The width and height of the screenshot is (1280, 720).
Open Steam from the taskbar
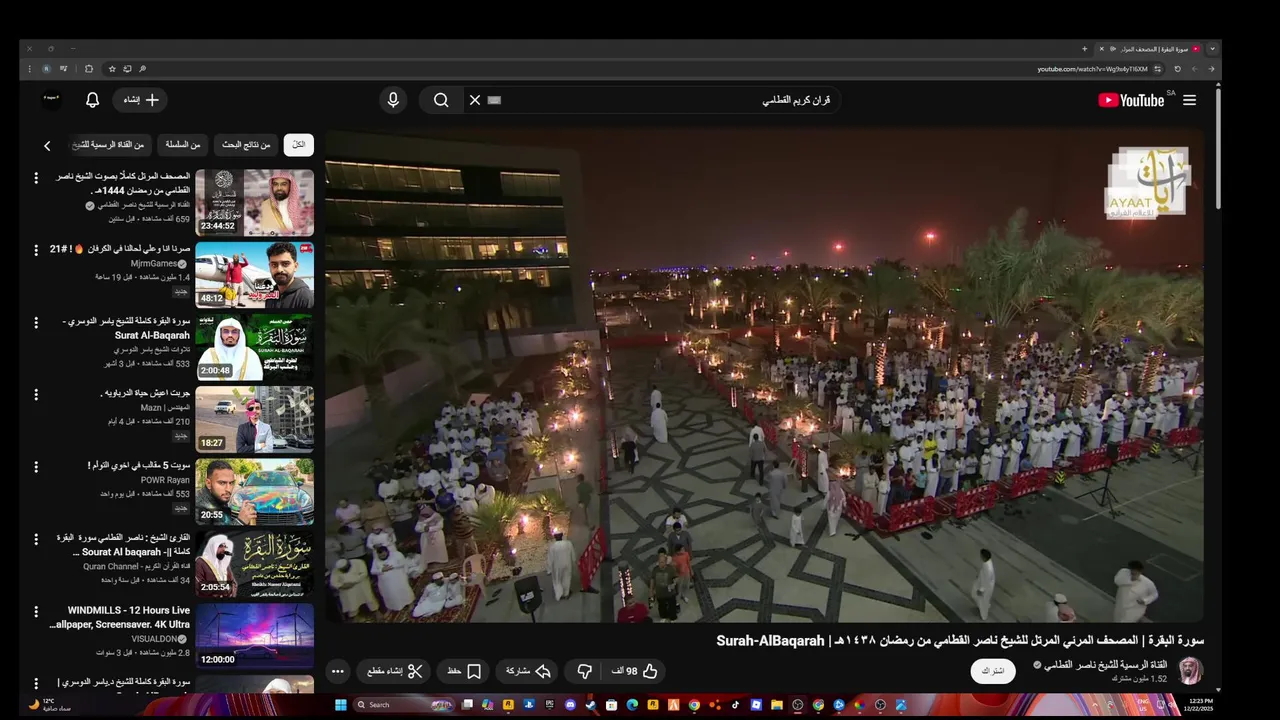click(591, 705)
